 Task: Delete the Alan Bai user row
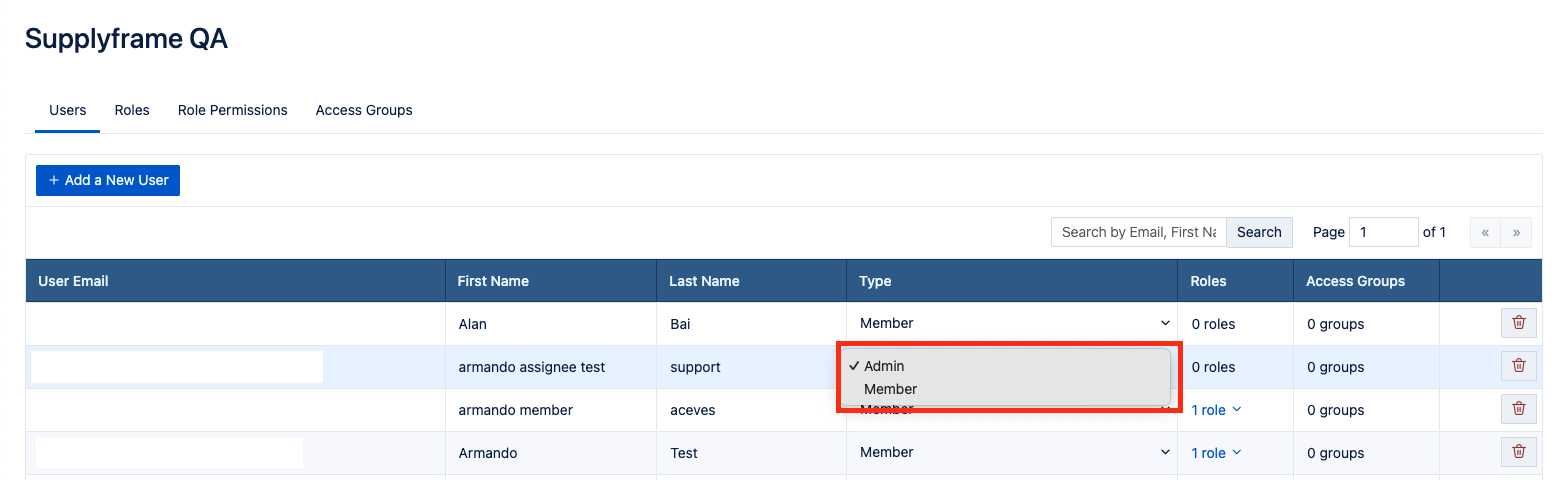[1518, 323]
